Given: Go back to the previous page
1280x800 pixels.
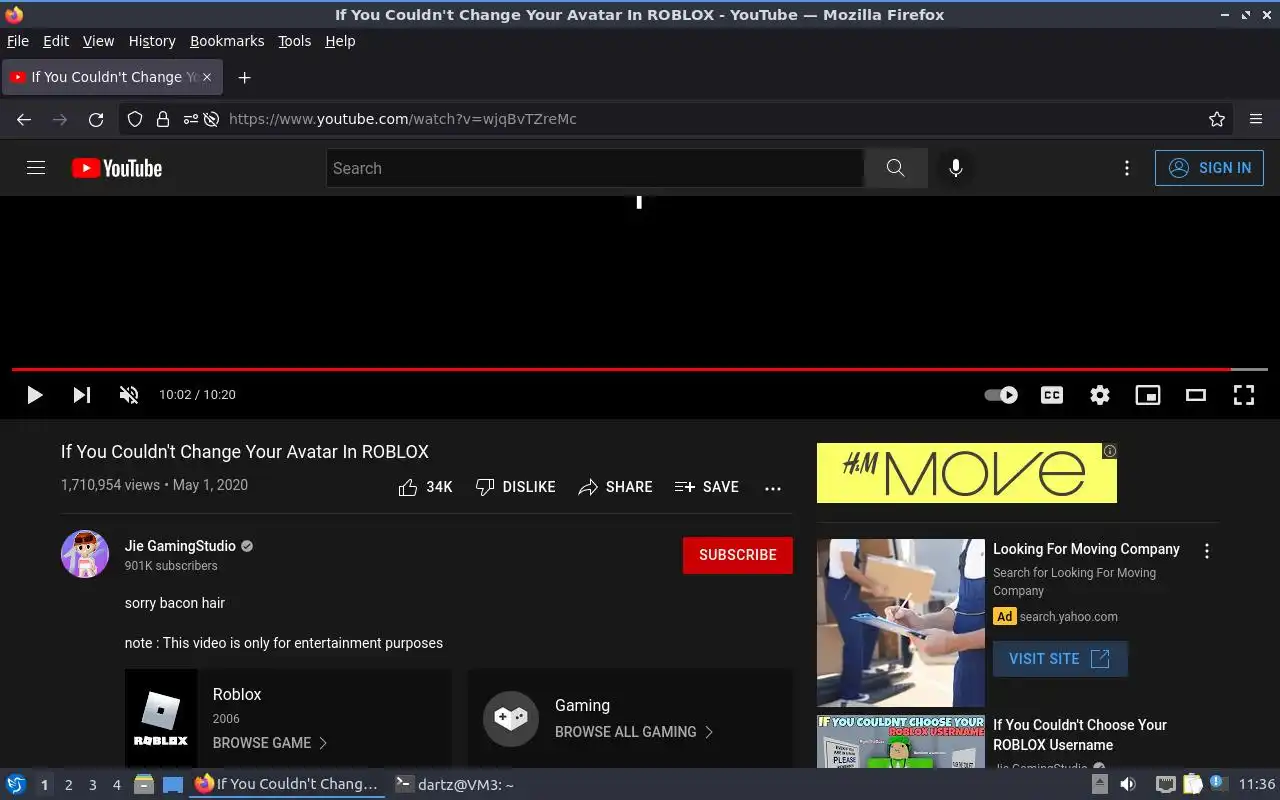Looking at the screenshot, I should coord(24,119).
